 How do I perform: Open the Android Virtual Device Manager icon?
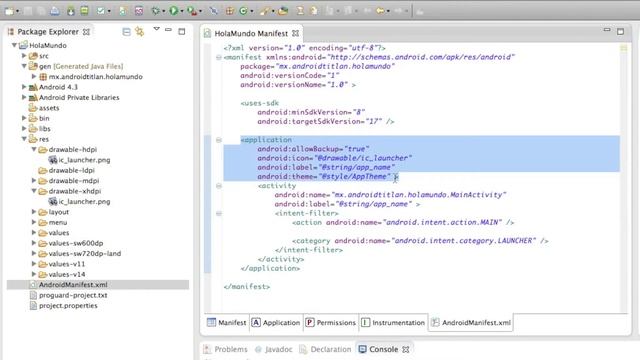84,11
